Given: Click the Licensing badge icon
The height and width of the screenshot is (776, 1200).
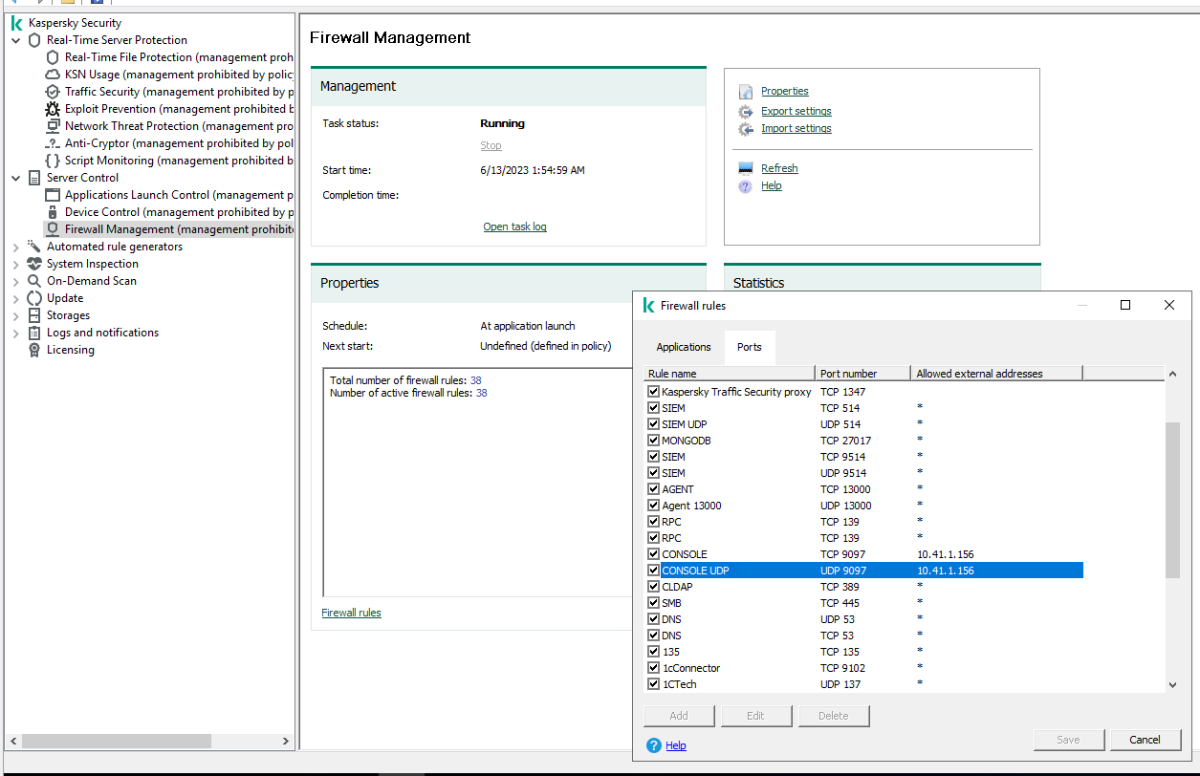Looking at the screenshot, I should (35, 350).
